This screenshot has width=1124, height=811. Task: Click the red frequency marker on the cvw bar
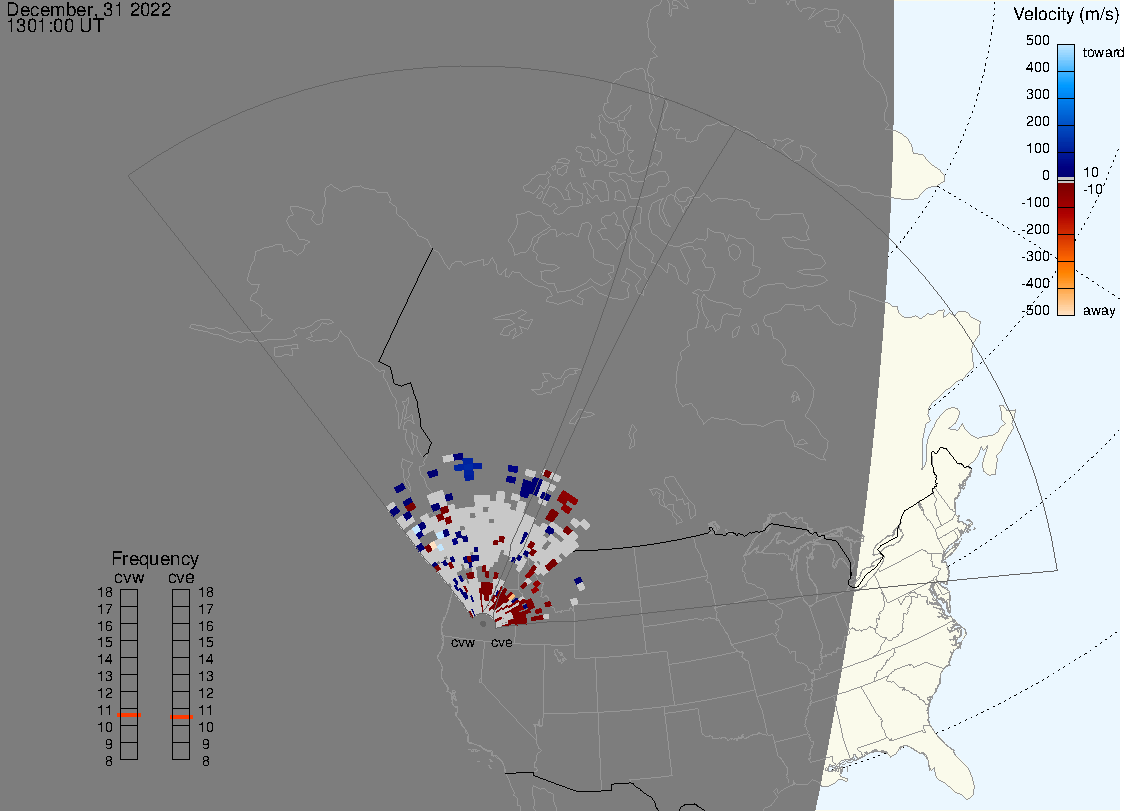[x=129, y=715]
